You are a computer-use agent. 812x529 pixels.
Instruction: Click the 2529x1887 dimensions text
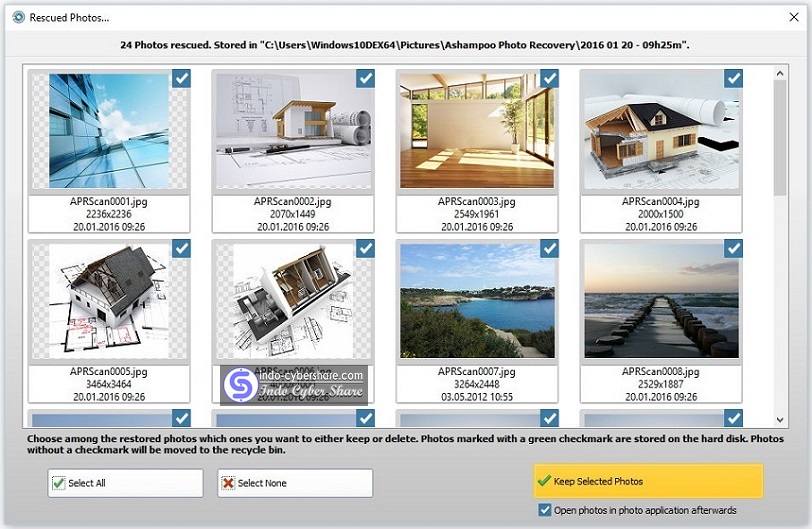tap(661, 385)
